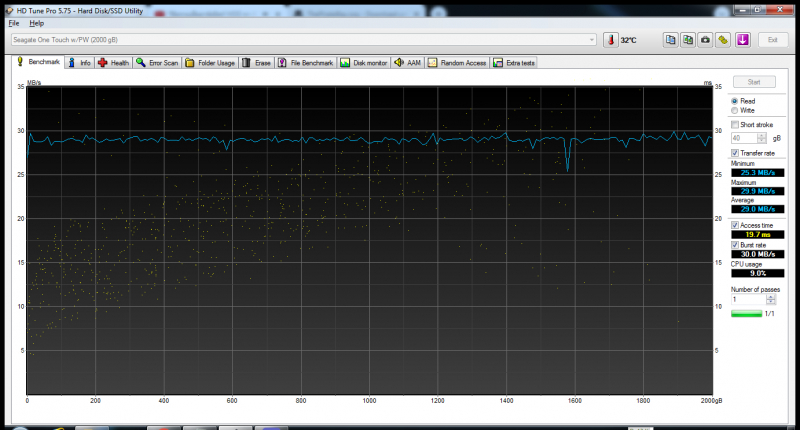Open the Health tab
This screenshot has width=800, height=430.
pyautogui.click(x=114, y=63)
